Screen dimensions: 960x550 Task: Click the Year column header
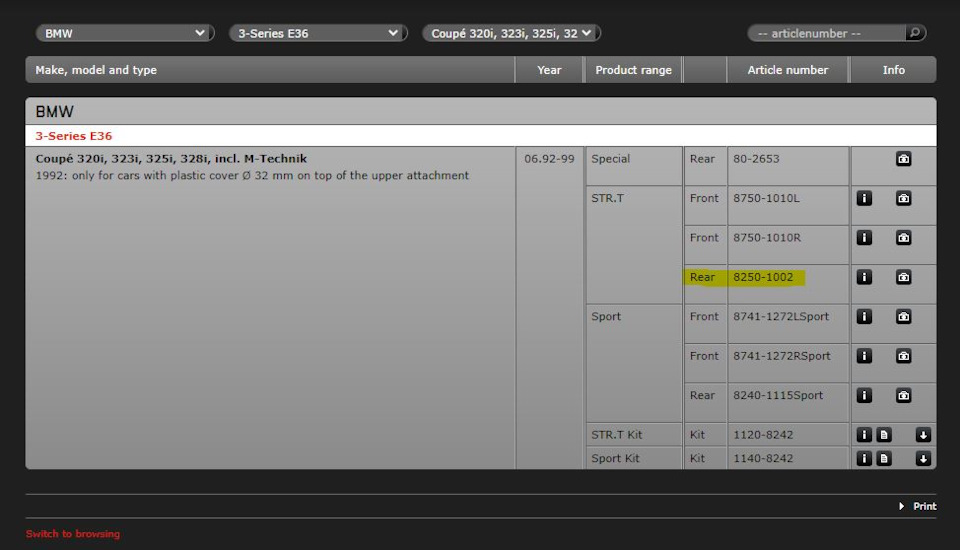tap(549, 70)
